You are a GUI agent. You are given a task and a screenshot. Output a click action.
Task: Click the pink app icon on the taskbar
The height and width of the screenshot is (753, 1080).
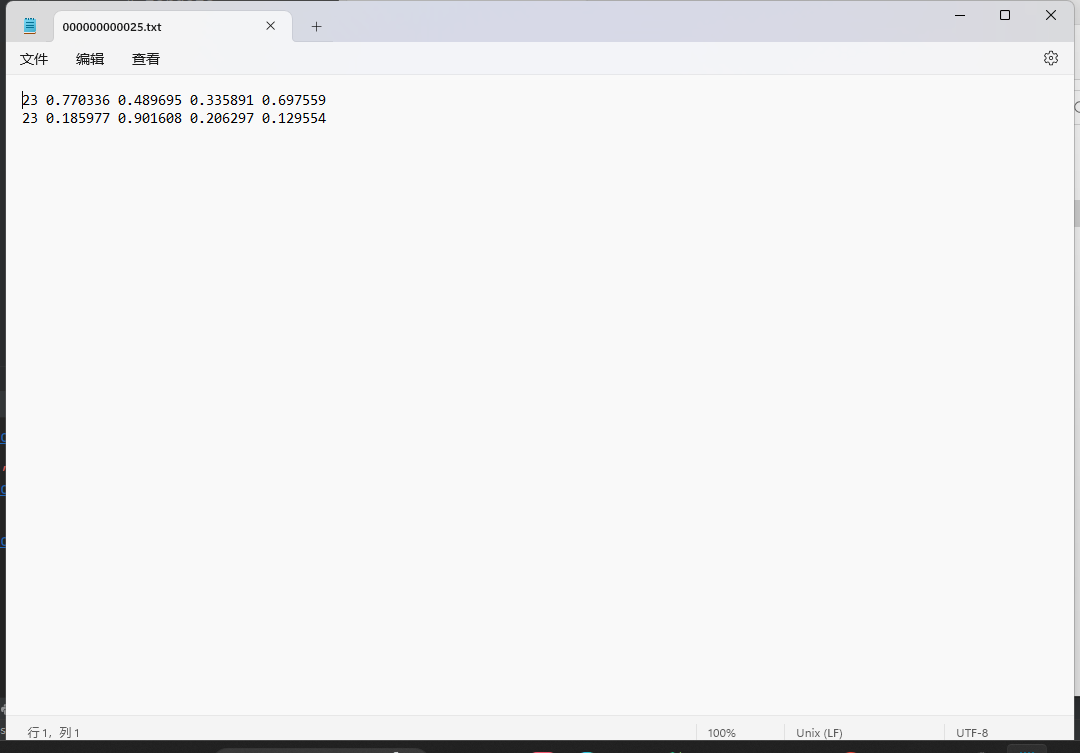pos(542,750)
